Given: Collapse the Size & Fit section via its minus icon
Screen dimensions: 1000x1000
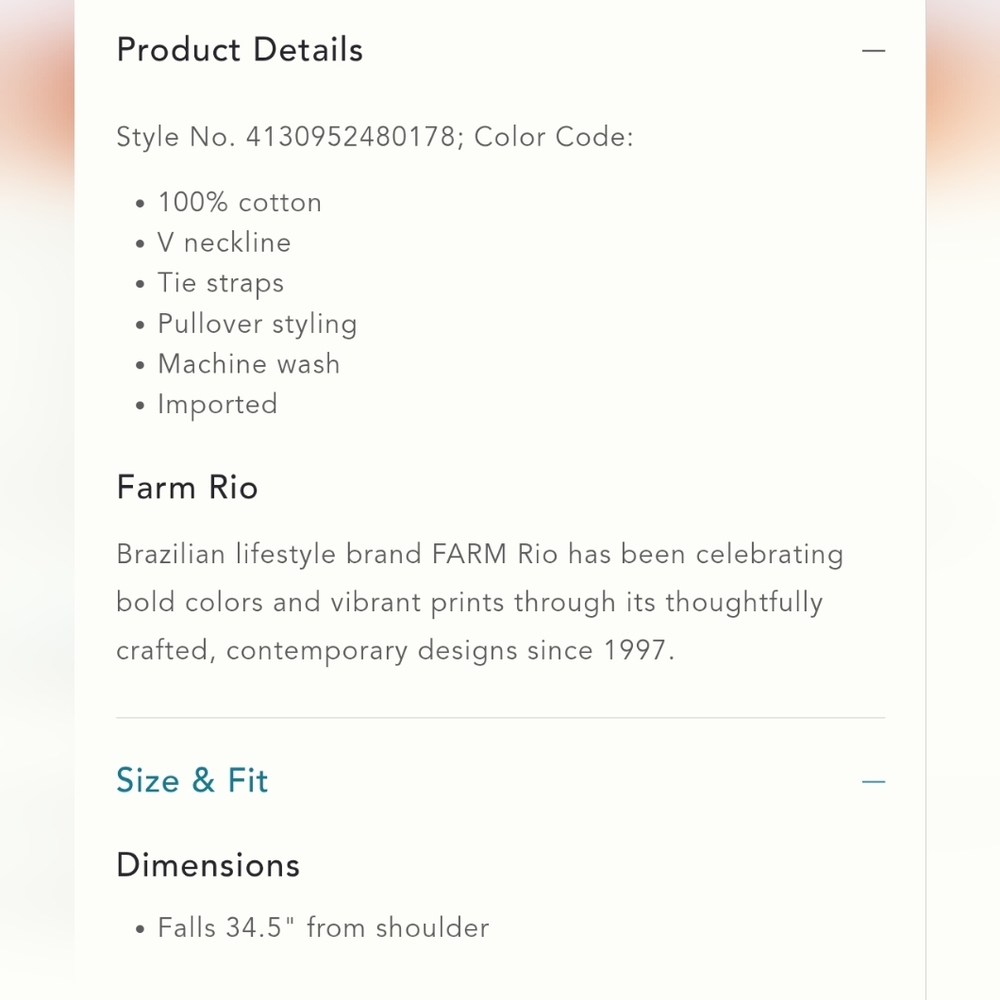Looking at the screenshot, I should [x=874, y=781].
